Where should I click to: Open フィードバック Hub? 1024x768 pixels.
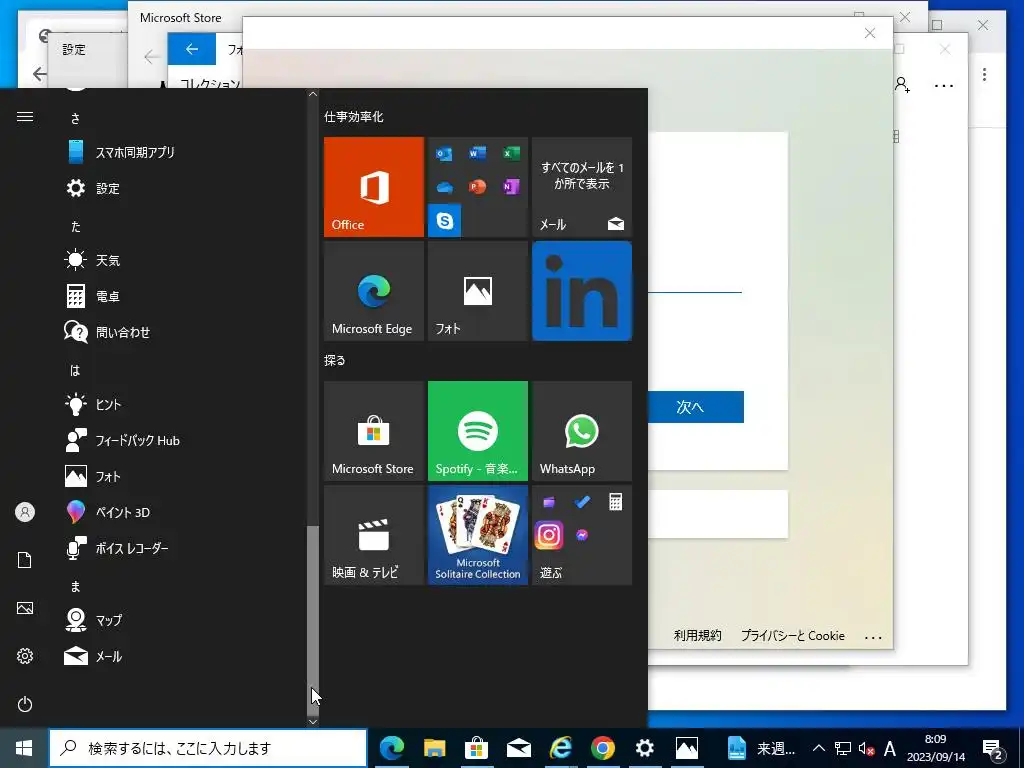click(x=183, y=440)
